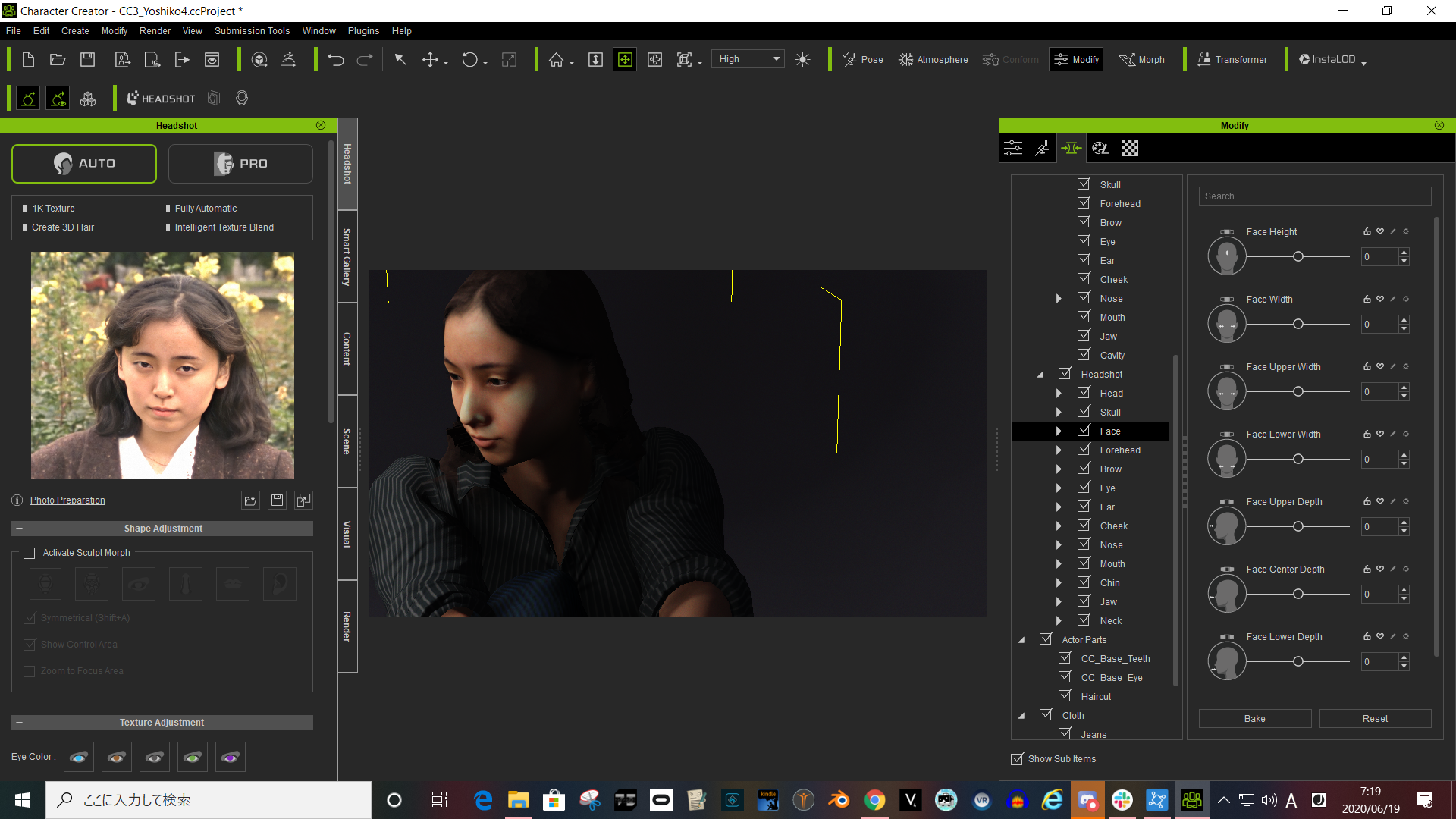This screenshot has width=1456, height=819.
Task: Toggle Symmetrical Shift+A checkbox
Action: pos(29,618)
